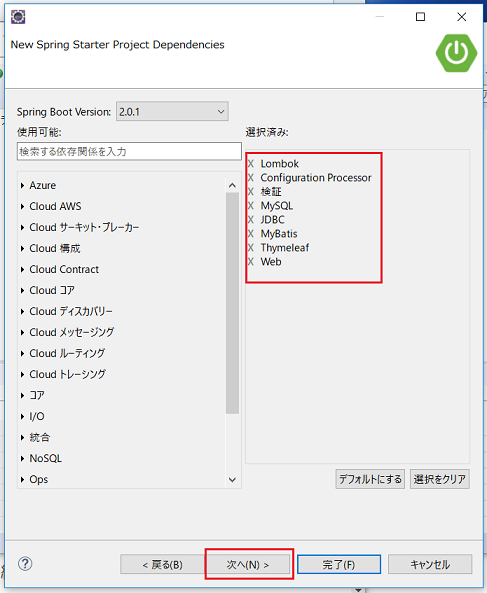Expand the Cloud ディスカバリー category
This screenshot has height=593, width=487.
pos(22,311)
